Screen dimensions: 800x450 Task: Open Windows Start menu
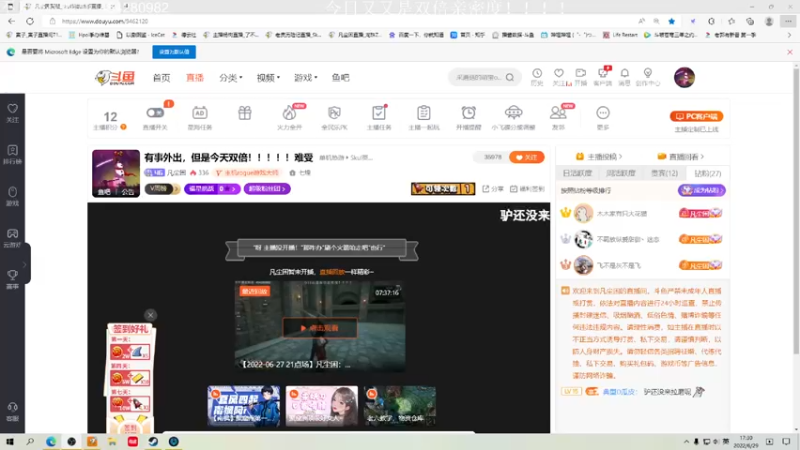pyautogui.click(x=10, y=442)
